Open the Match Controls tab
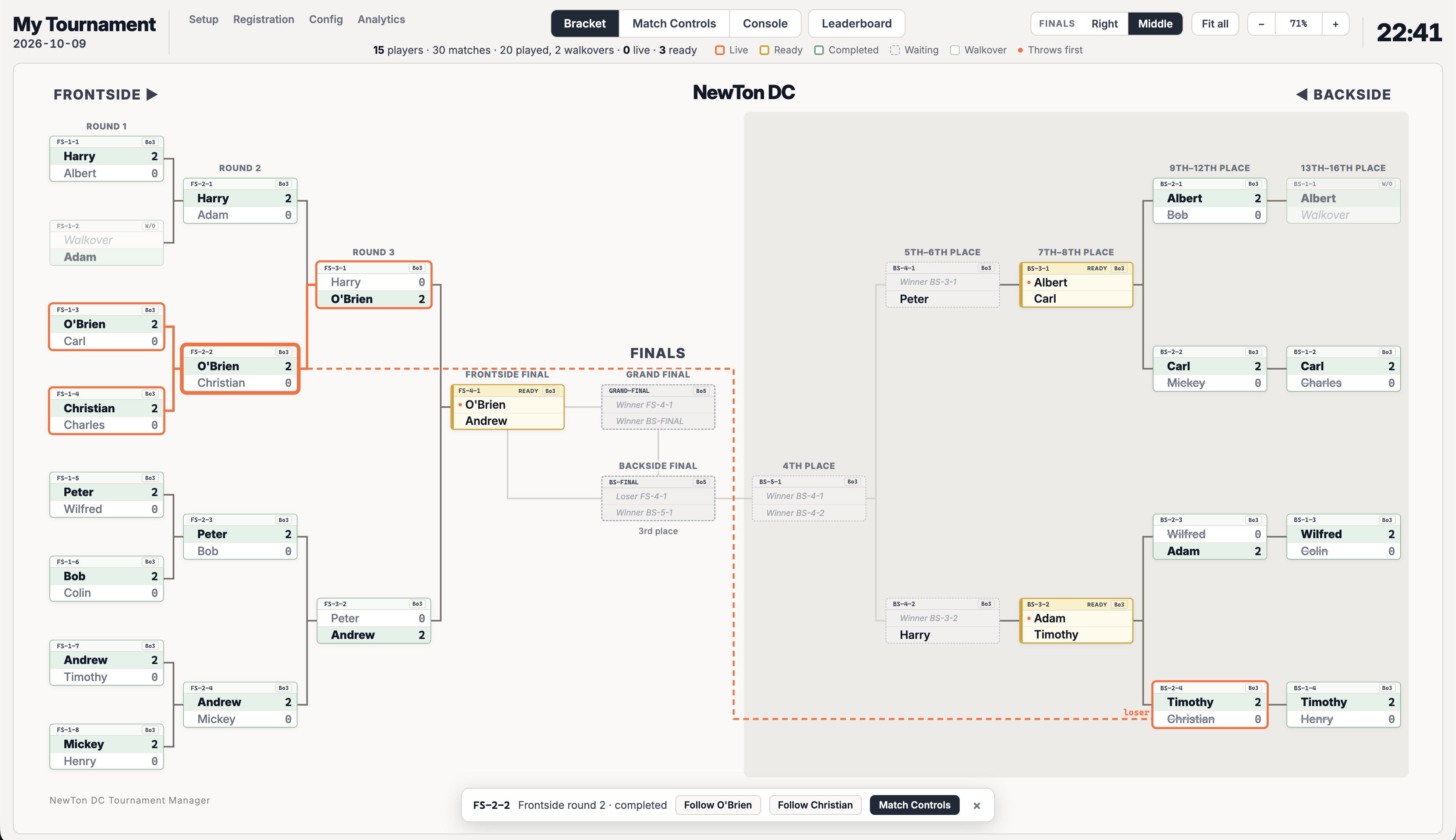The width and height of the screenshot is (1456, 840). (674, 23)
